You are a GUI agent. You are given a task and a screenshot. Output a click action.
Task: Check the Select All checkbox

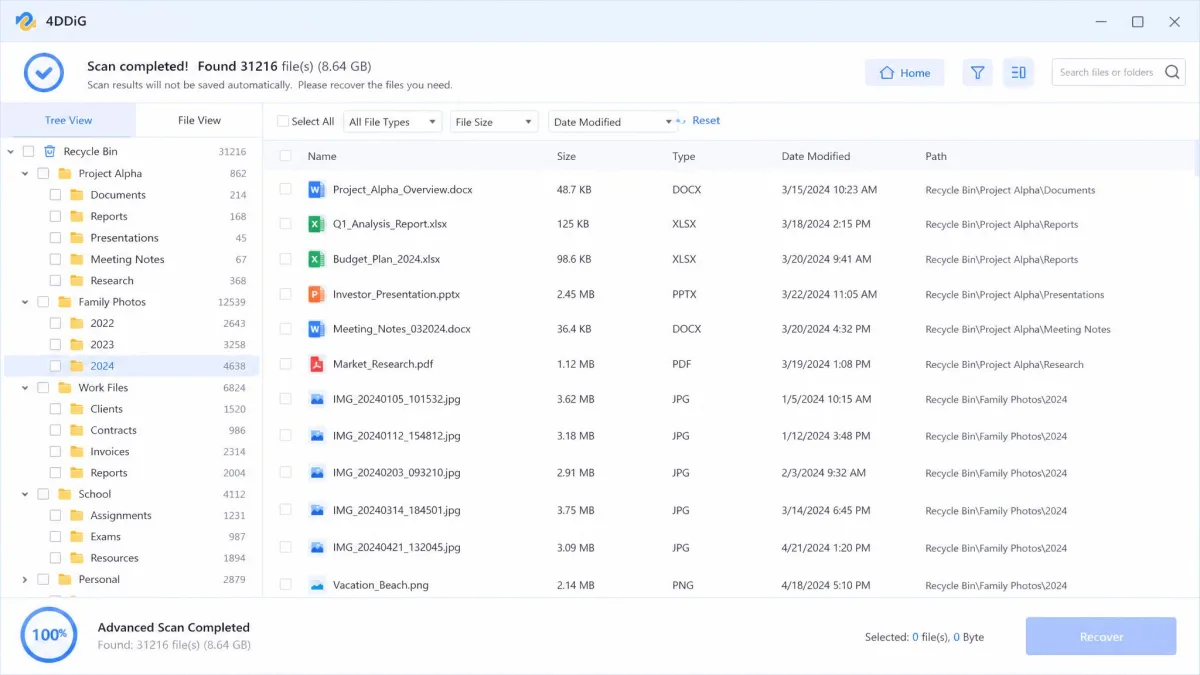coord(283,121)
